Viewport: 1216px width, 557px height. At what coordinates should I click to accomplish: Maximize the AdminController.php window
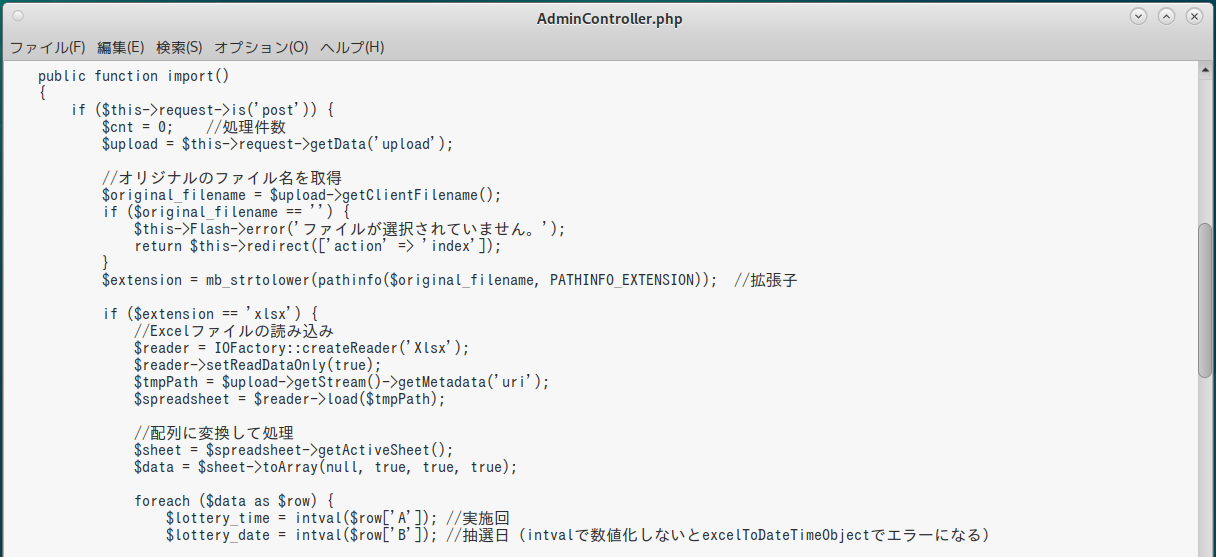click(1166, 17)
